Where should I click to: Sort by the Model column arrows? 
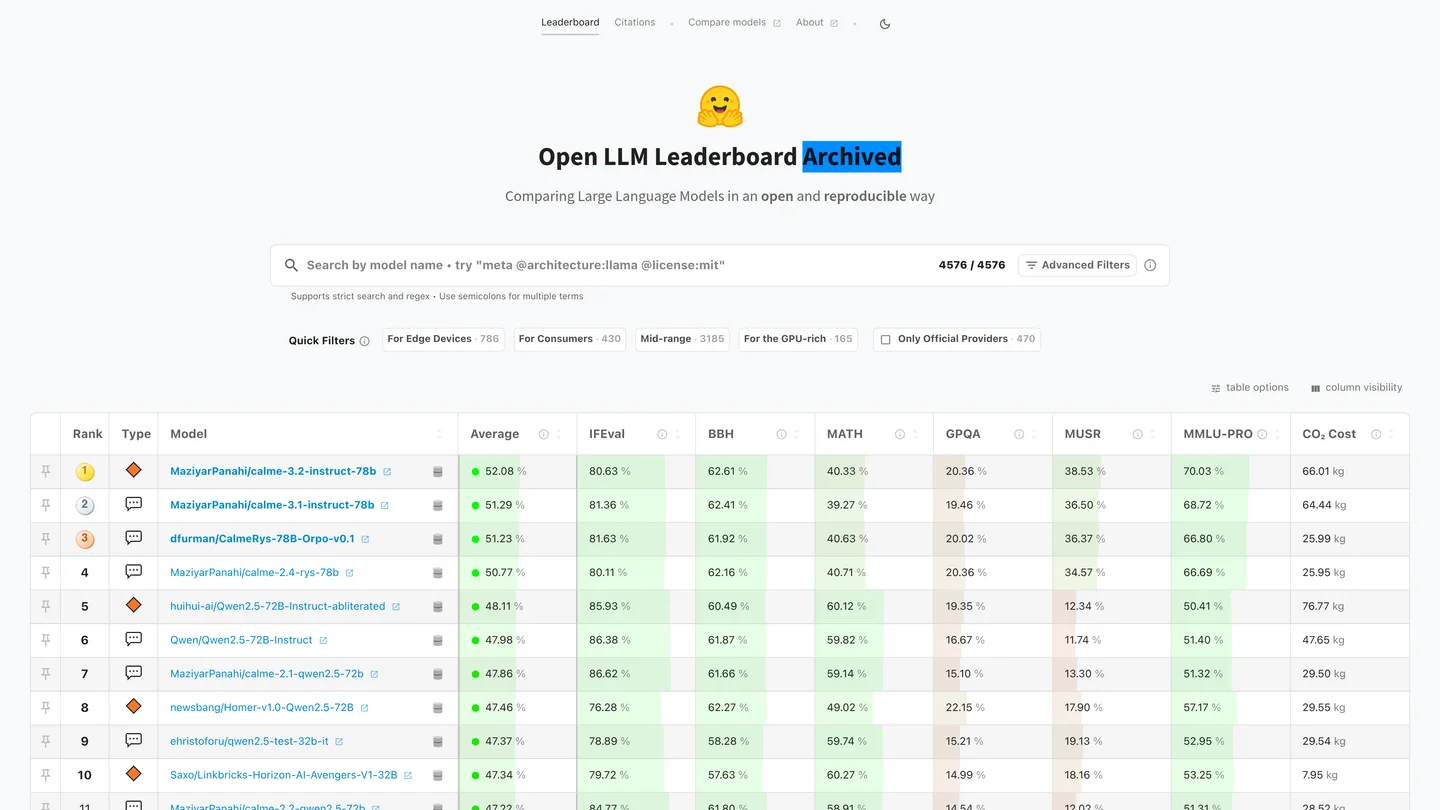coord(440,434)
